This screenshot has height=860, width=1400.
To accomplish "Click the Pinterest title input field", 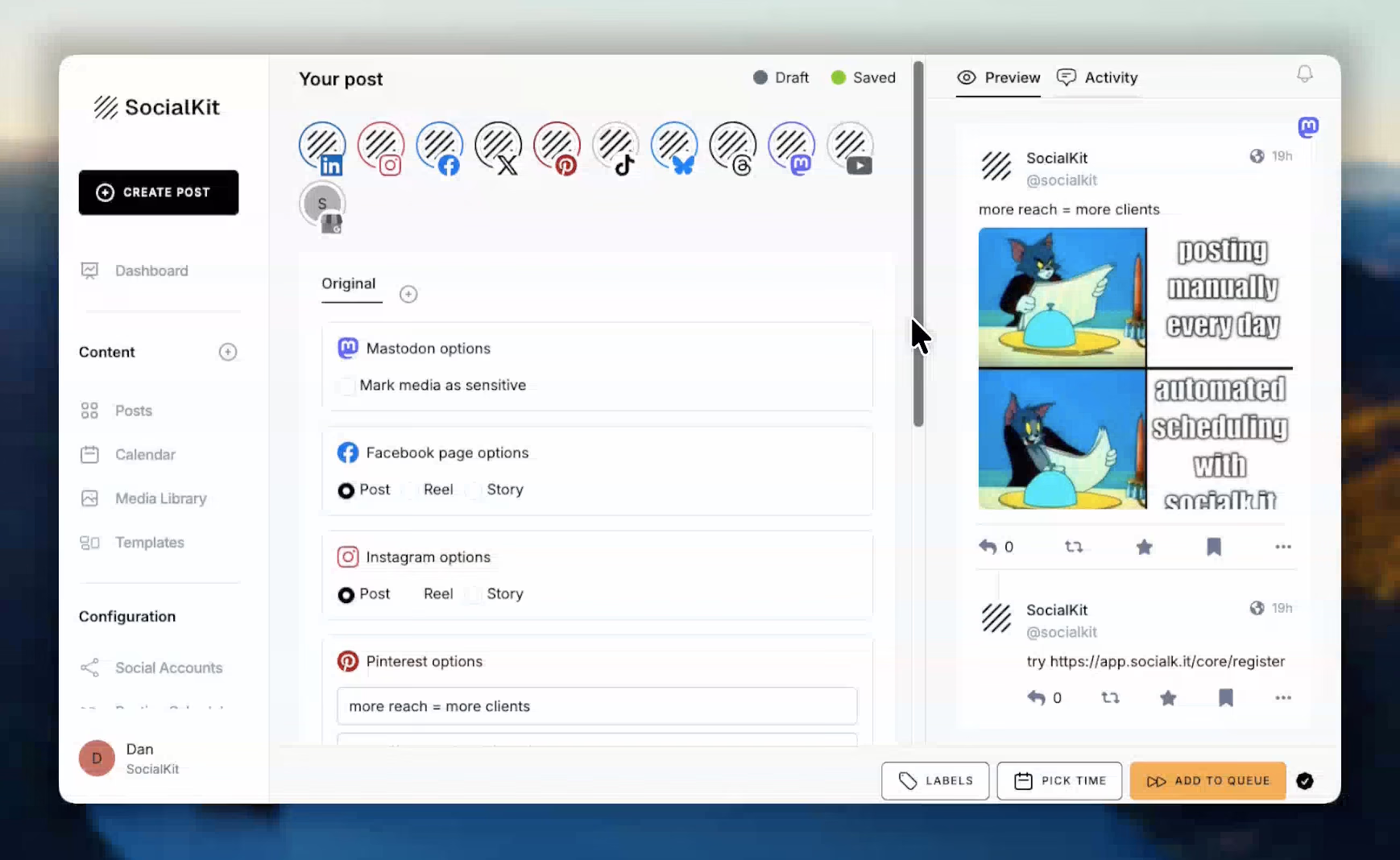I will click(x=596, y=706).
